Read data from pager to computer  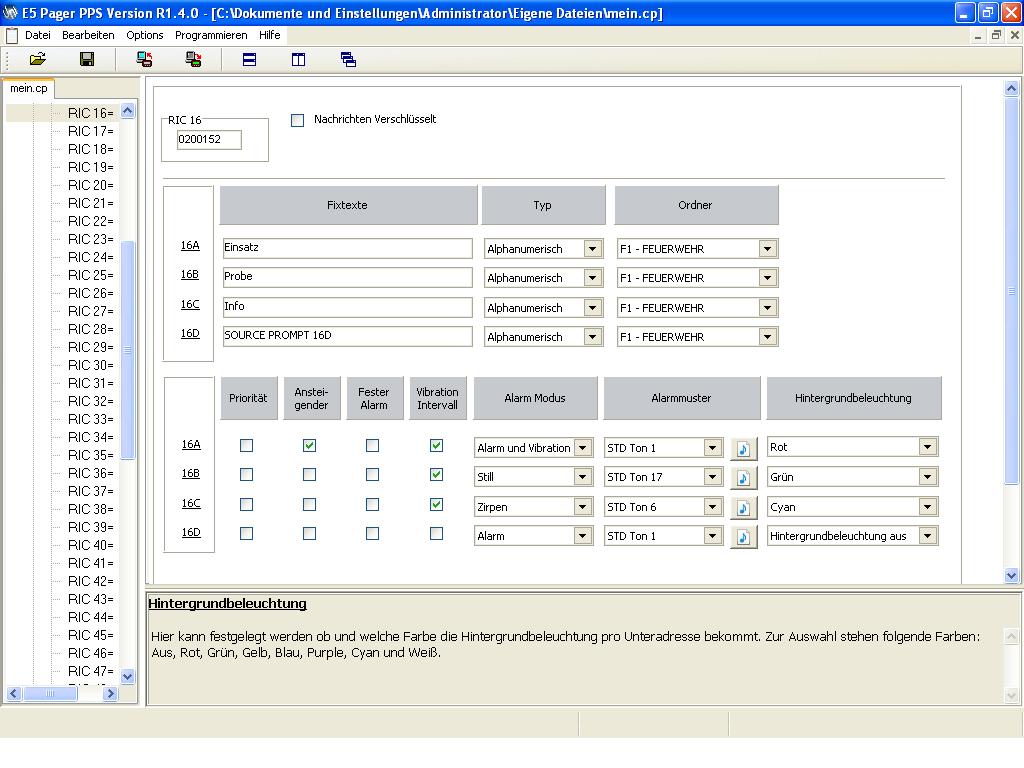tap(144, 59)
